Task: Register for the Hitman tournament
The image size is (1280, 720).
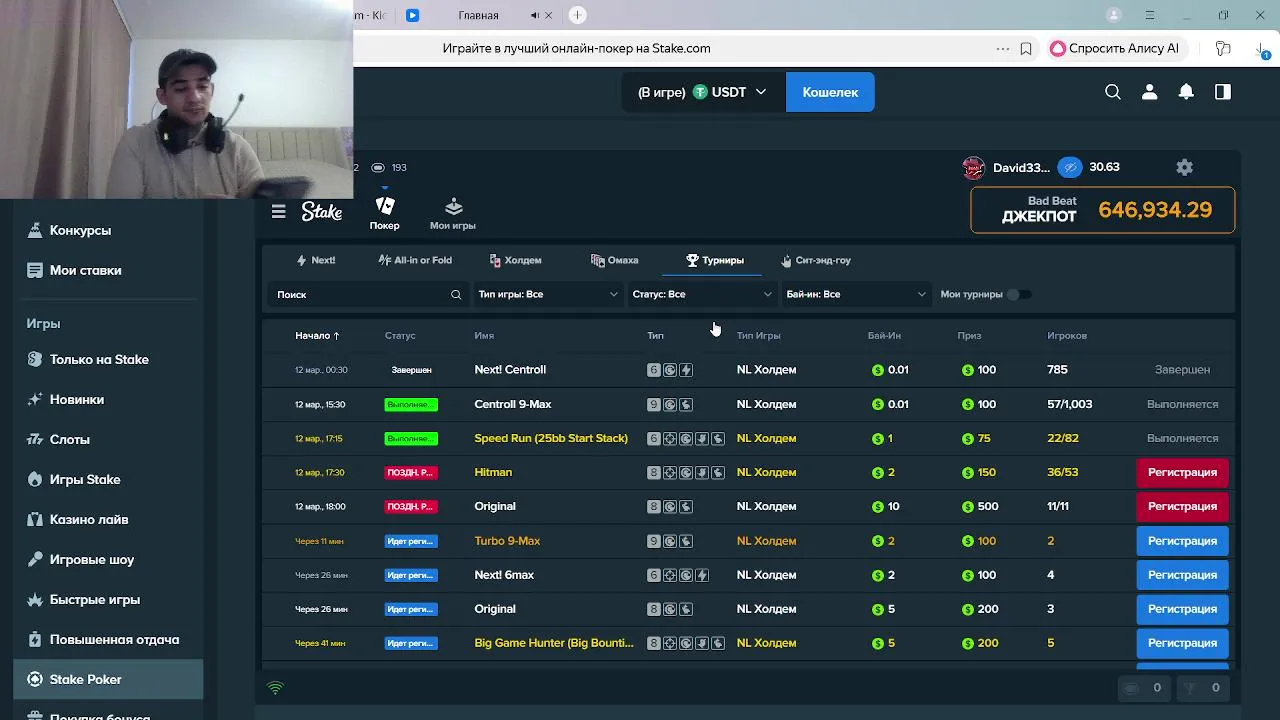Action: [1182, 472]
